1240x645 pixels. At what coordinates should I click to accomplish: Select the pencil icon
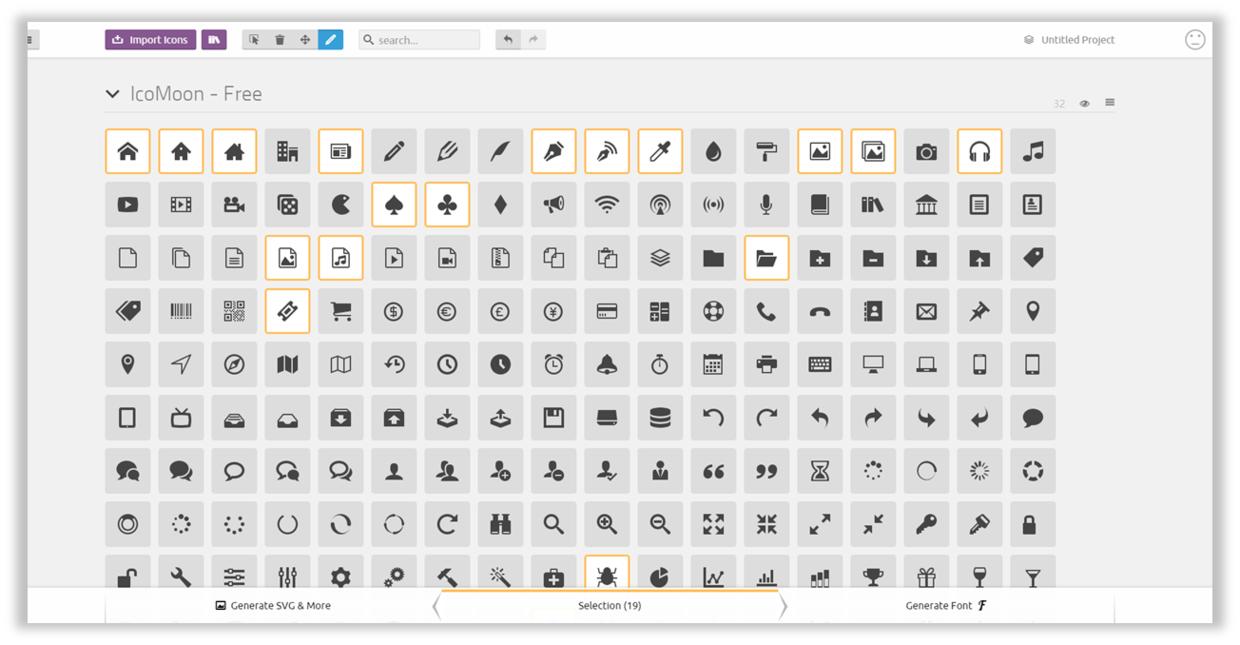(x=394, y=152)
